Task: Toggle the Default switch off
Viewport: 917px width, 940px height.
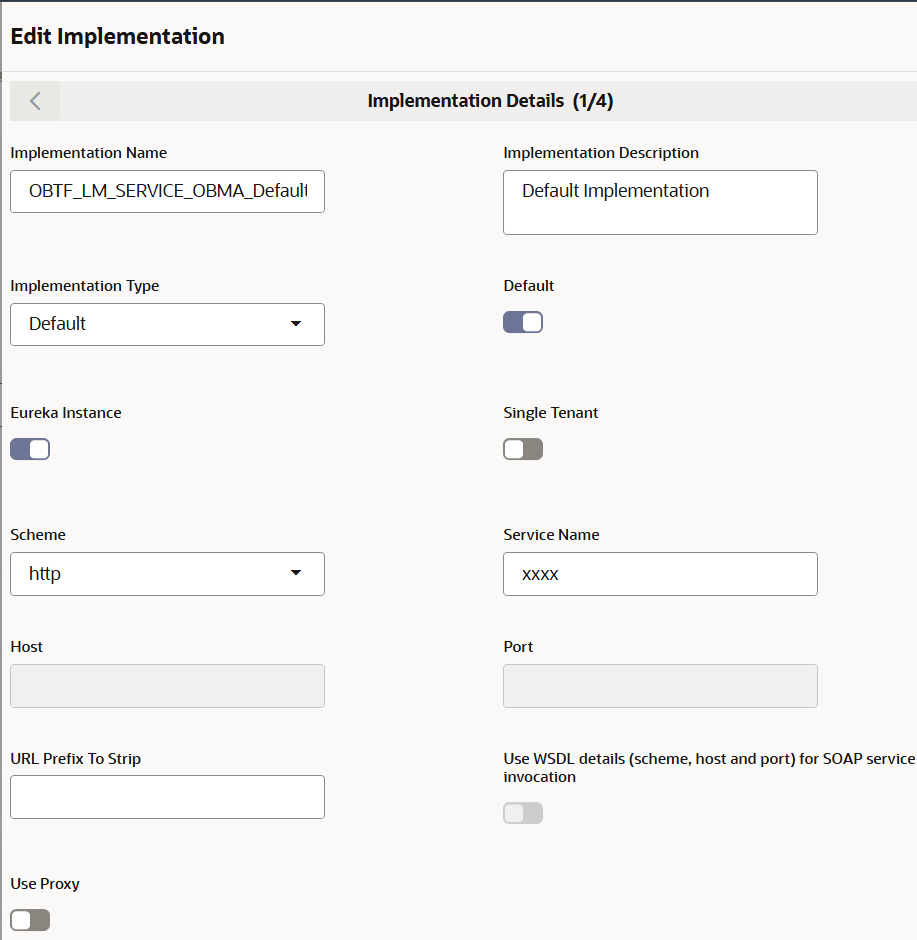Action: pos(523,322)
